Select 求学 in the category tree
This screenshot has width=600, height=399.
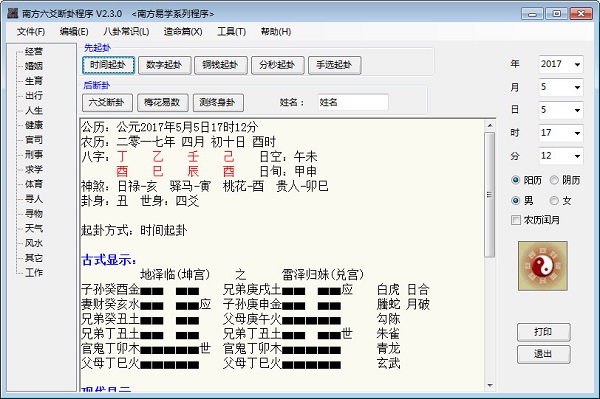pyautogui.click(x=34, y=169)
